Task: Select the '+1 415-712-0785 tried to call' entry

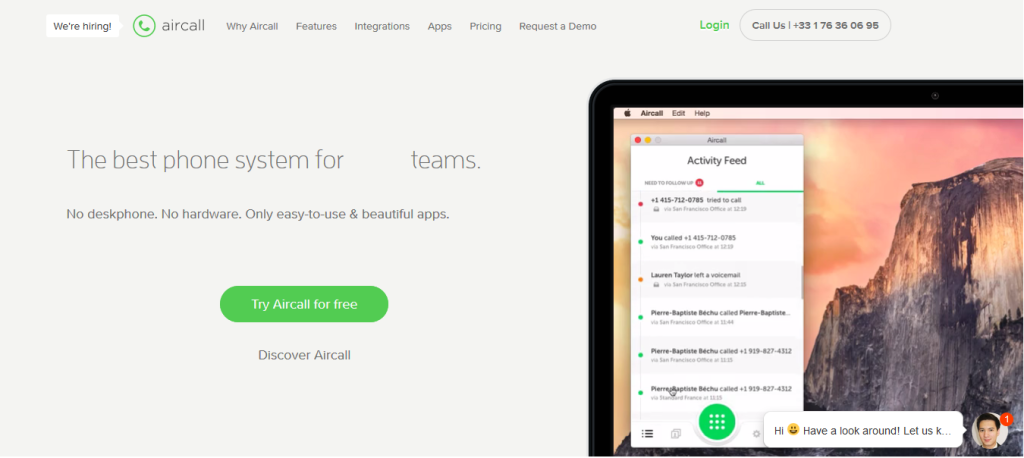Action: tap(716, 204)
